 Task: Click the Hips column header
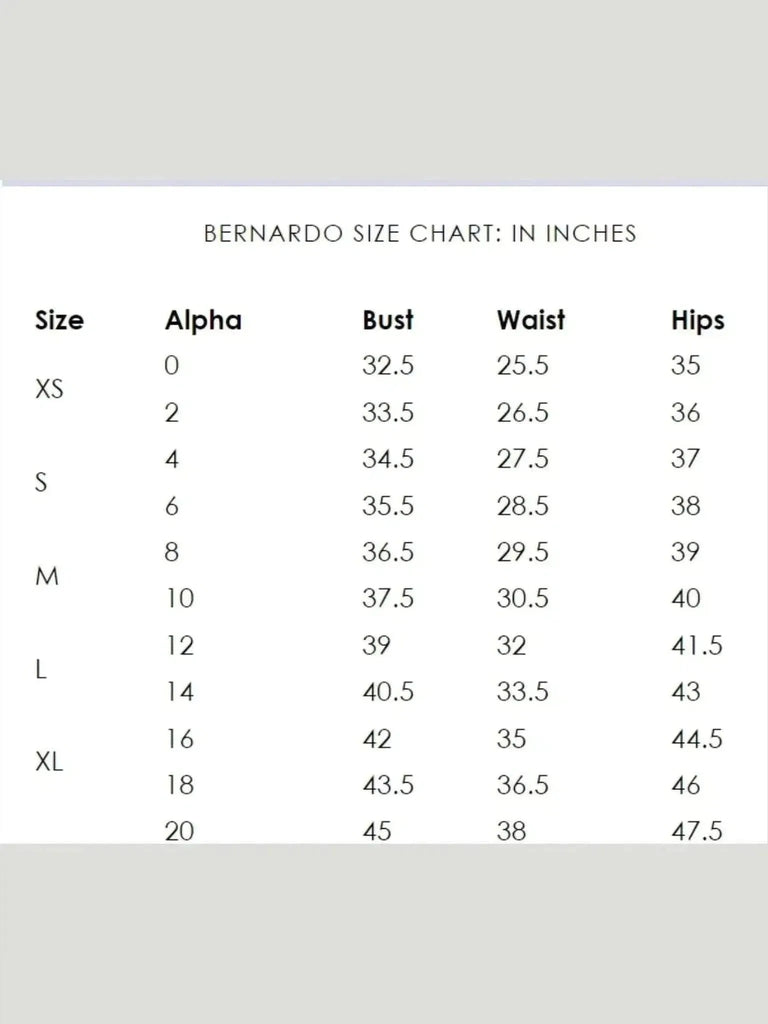tap(698, 321)
